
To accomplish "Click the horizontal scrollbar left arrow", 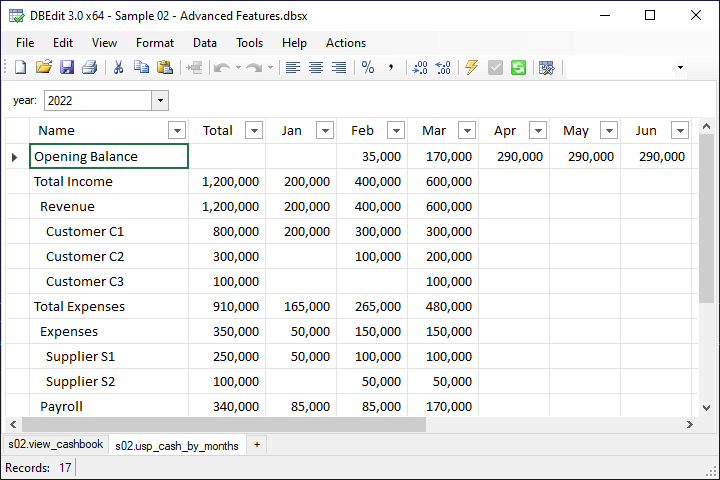I will pos(13,424).
